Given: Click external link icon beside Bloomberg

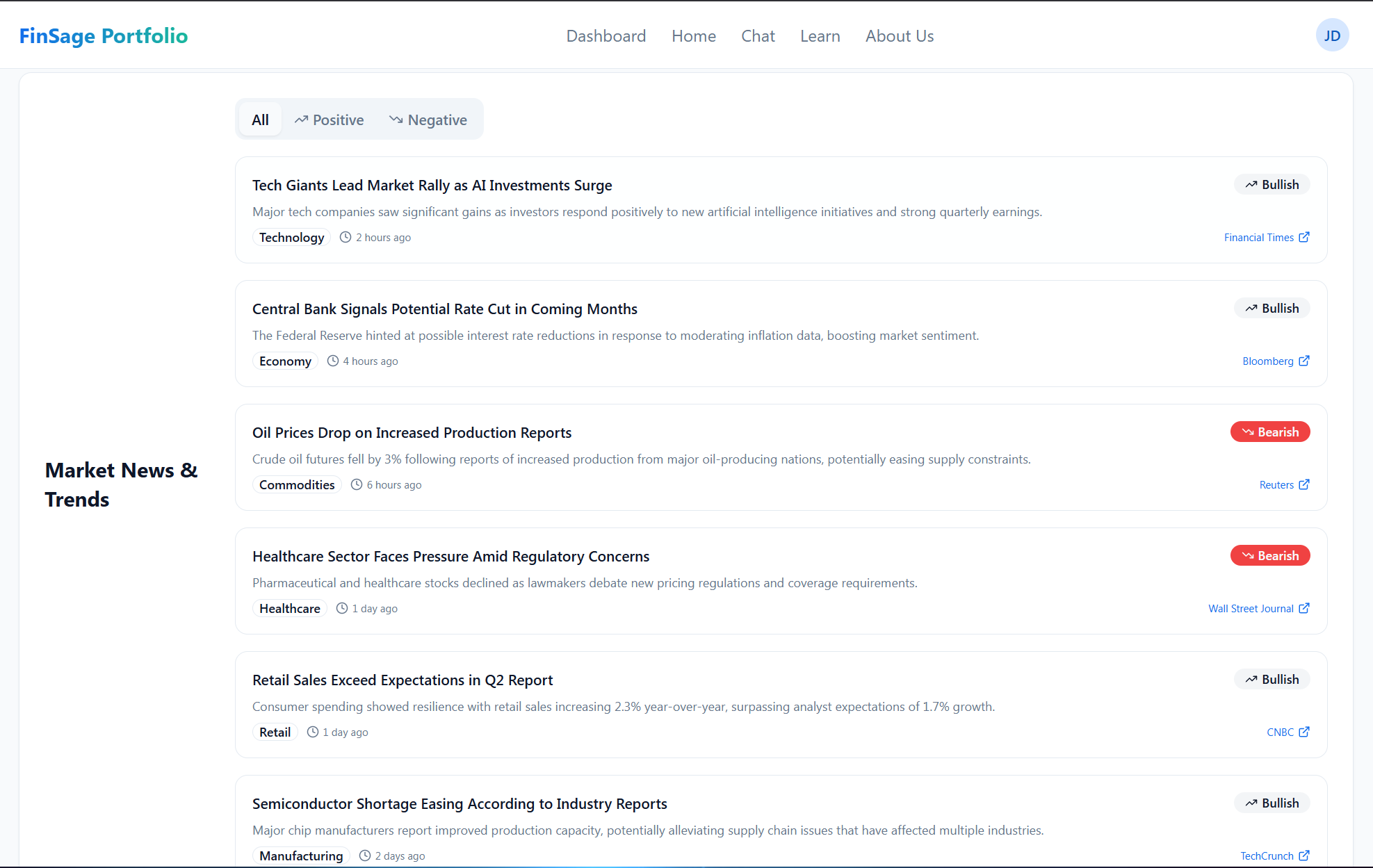Looking at the screenshot, I should point(1304,361).
